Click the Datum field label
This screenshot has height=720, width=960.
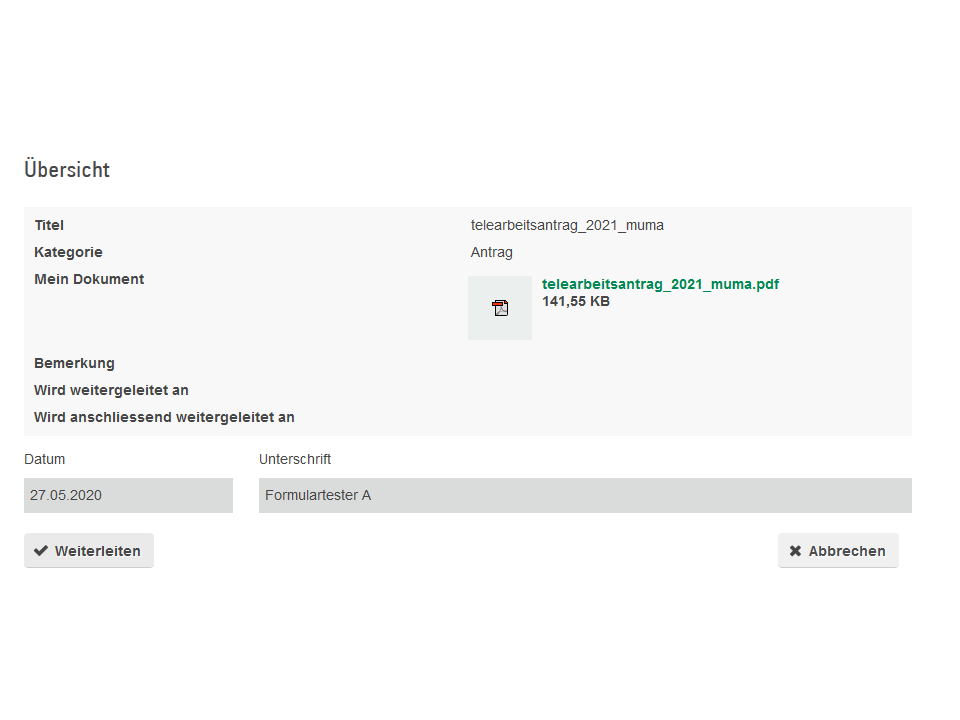point(45,459)
